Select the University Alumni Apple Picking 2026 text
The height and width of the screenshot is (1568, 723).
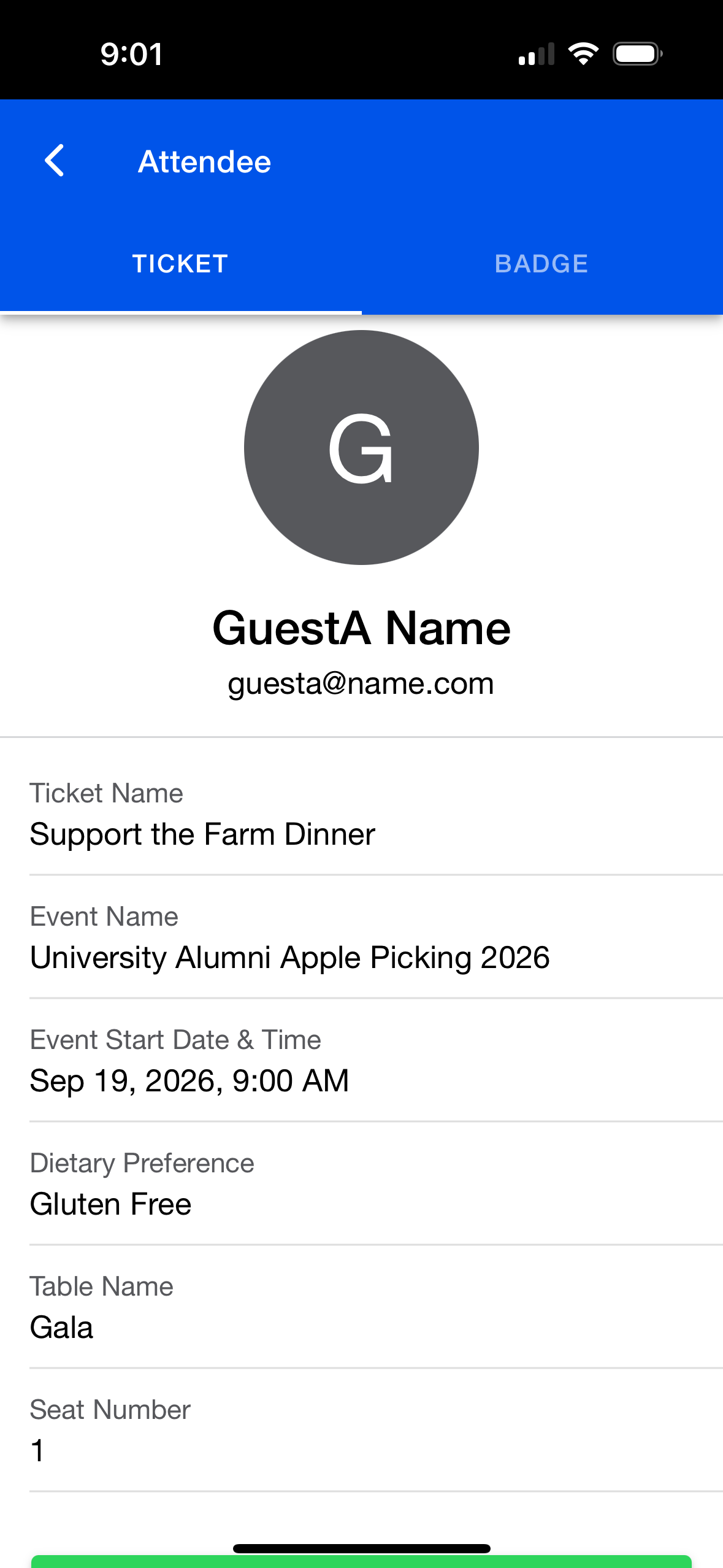coord(289,958)
